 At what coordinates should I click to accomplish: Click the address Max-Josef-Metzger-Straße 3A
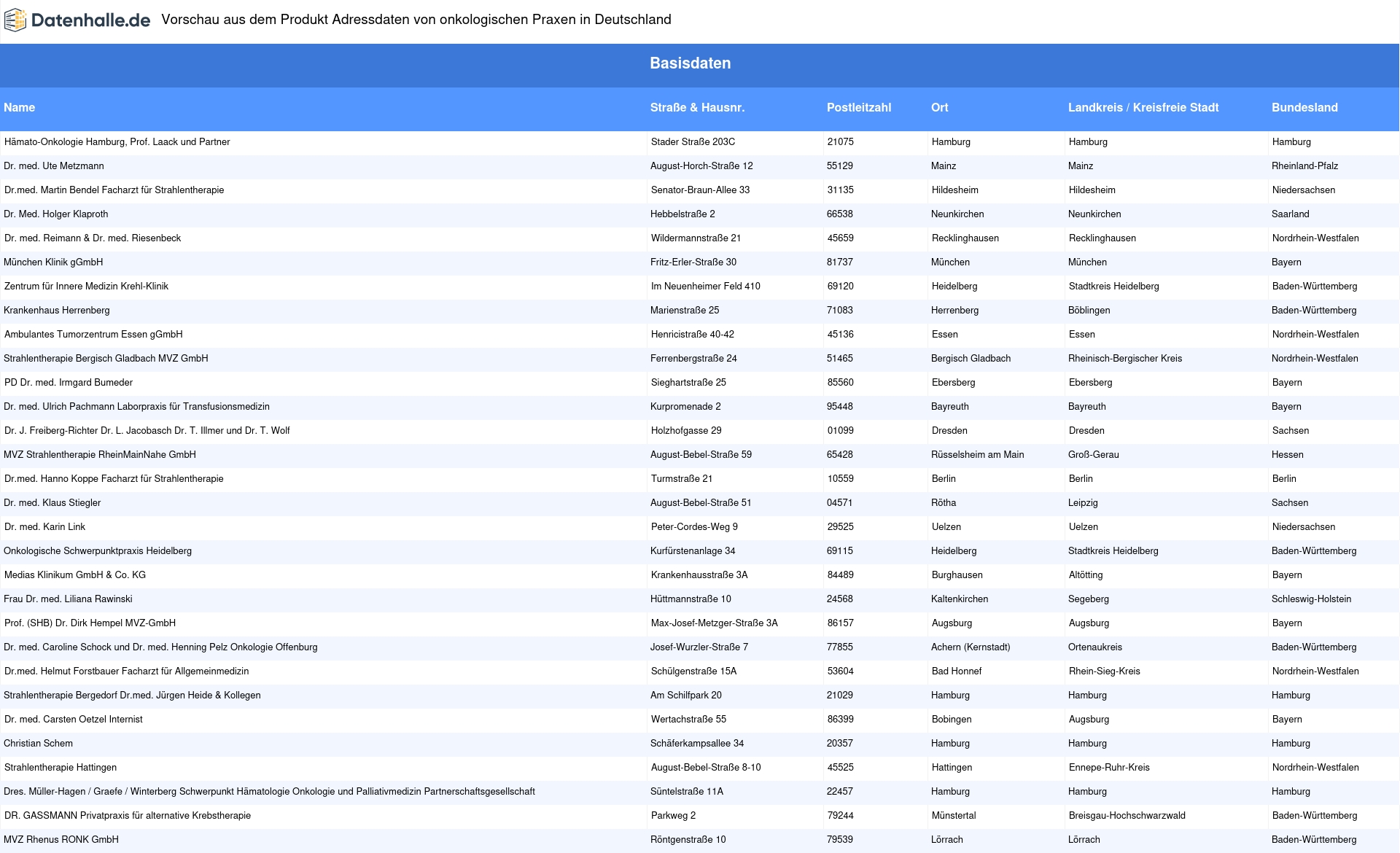tap(714, 623)
